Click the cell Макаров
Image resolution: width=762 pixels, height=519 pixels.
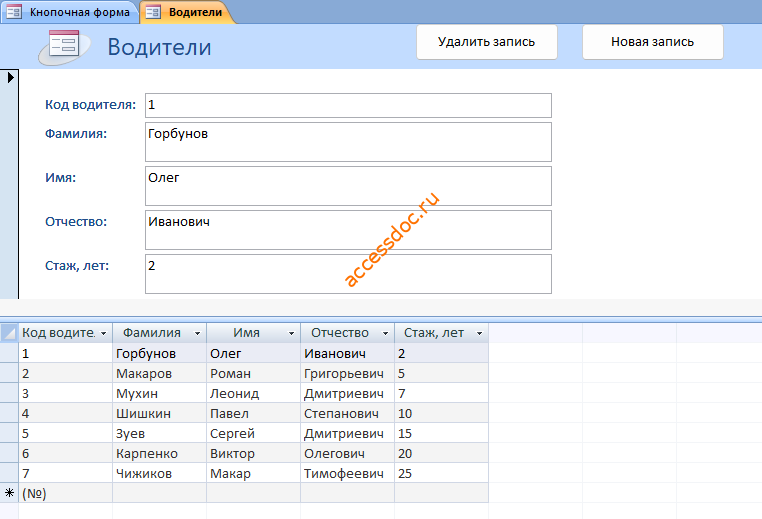[x=159, y=373]
